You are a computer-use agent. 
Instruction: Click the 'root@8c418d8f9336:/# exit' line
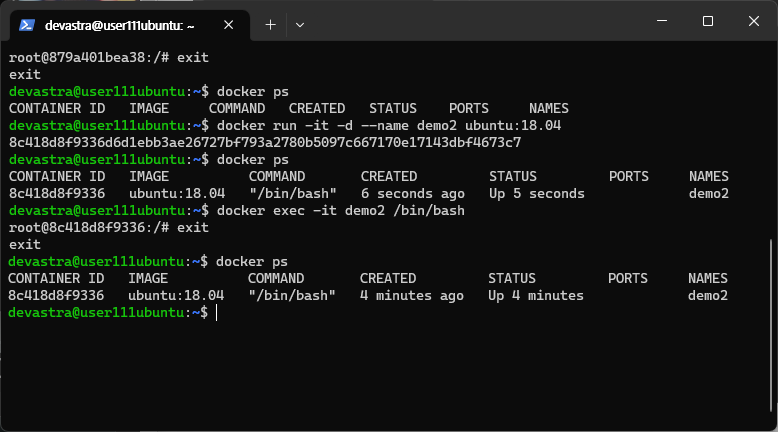[x=109, y=228]
